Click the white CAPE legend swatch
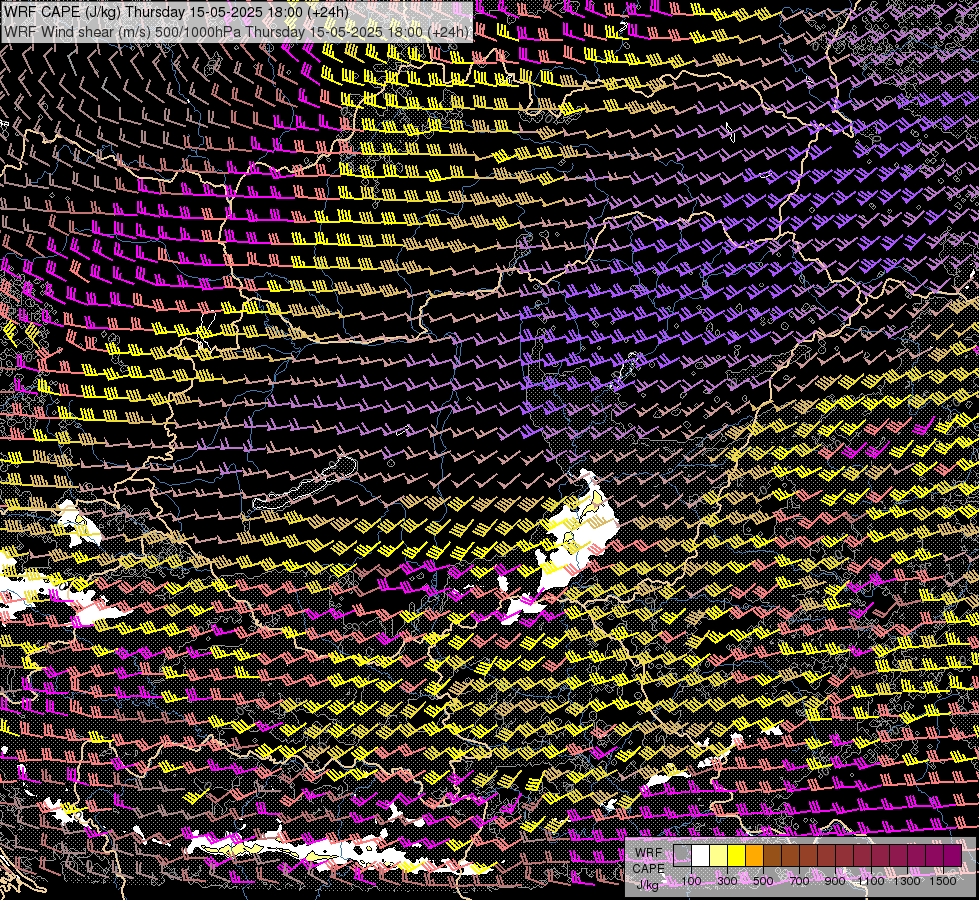The height and width of the screenshot is (900, 979). pyautogui.click(x=701, y=856)
